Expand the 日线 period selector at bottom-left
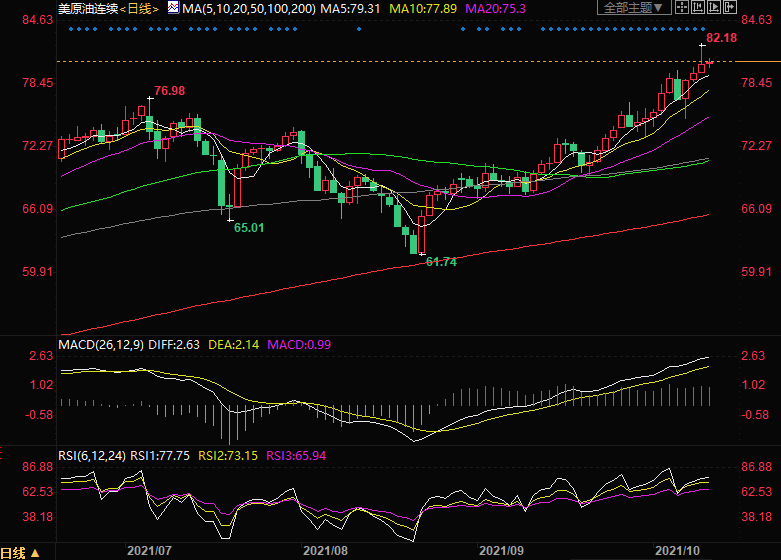Viewport: 781px width, 560px height. coord(37,552)
